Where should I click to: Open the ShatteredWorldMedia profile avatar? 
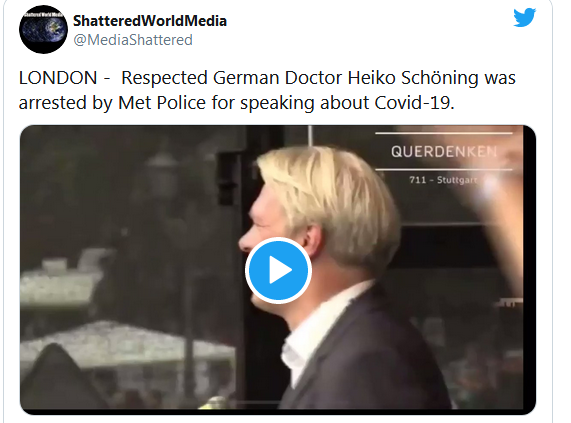tap(43, 29)
